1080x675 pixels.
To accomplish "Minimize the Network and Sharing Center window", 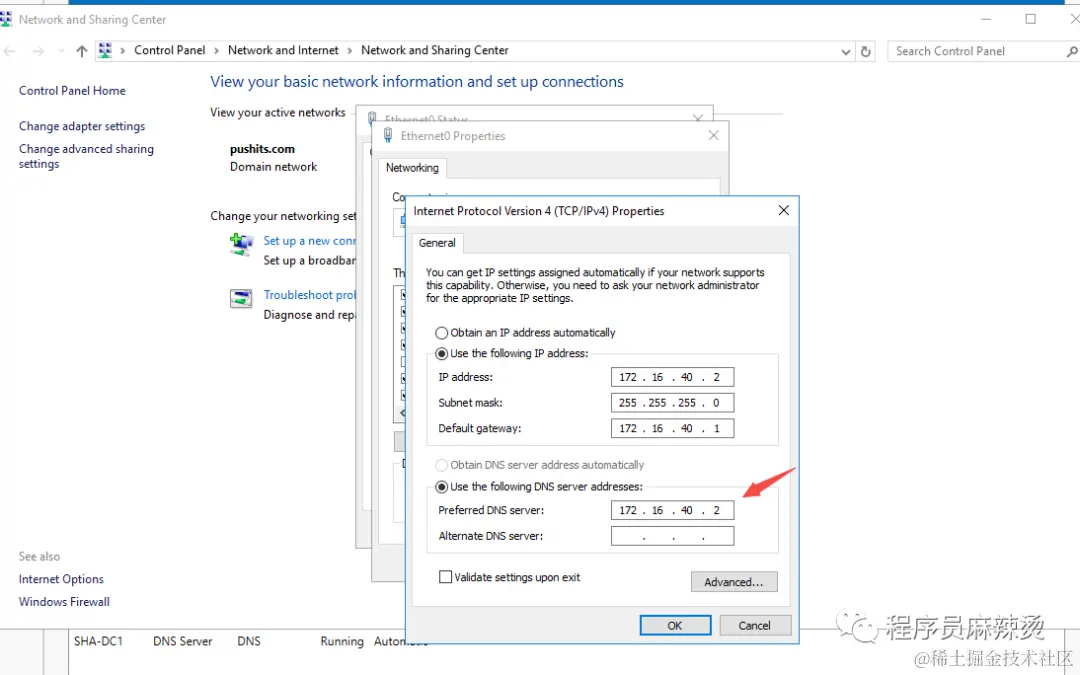I will pyautogui.click(x=986, y=19).
